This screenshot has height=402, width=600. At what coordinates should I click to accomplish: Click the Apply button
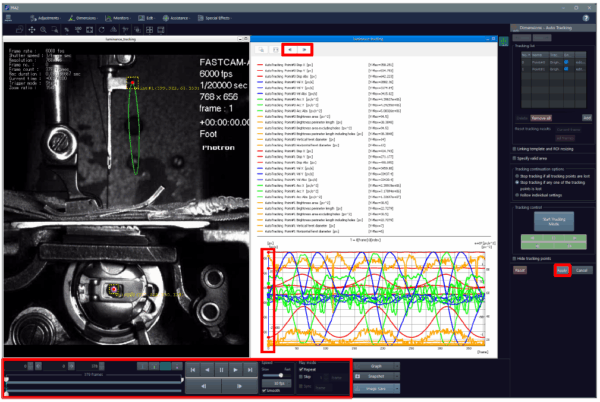(563, 270)
